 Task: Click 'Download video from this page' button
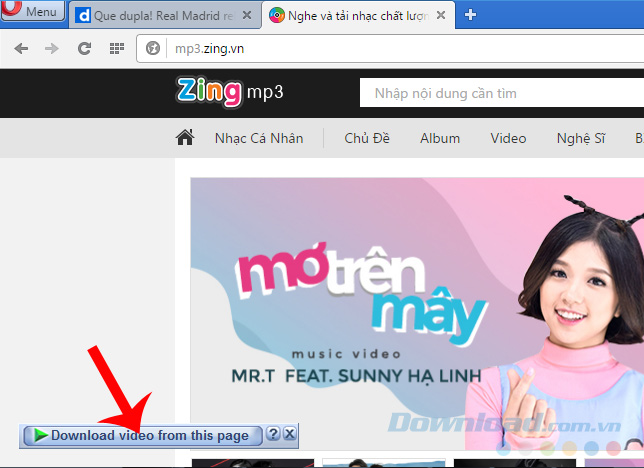click(143, 436)
